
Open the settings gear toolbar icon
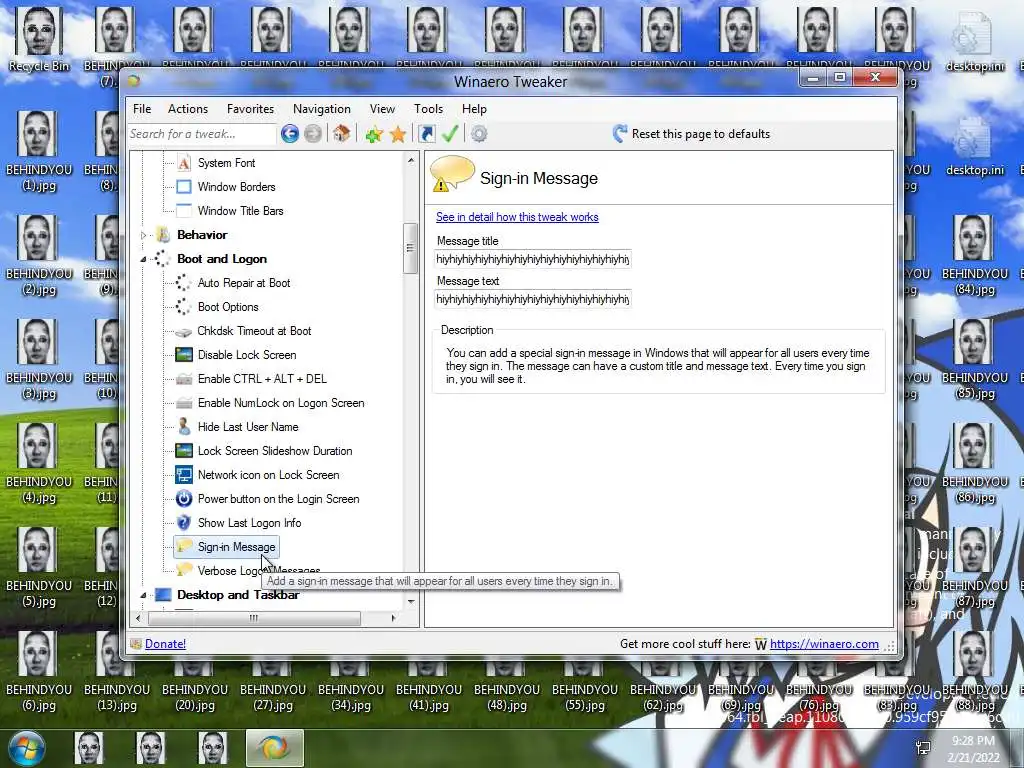click(x=479, y=134)
